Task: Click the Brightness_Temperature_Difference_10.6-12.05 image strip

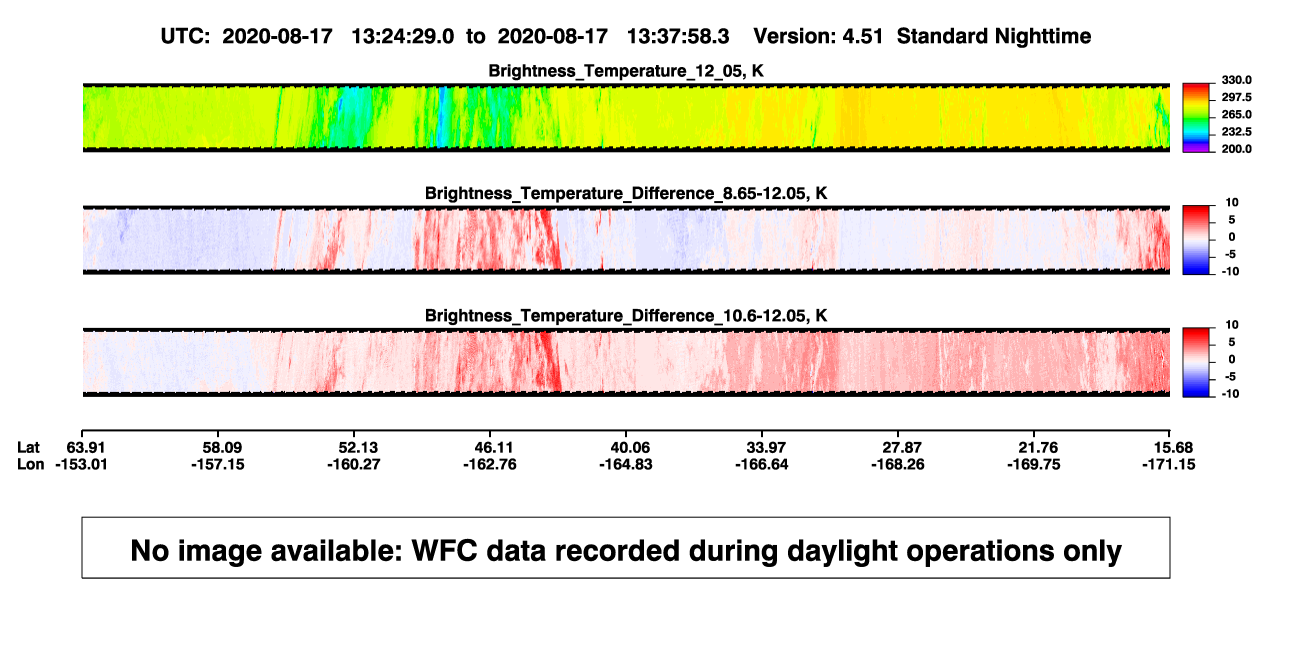Action: (x=625, y=362)
